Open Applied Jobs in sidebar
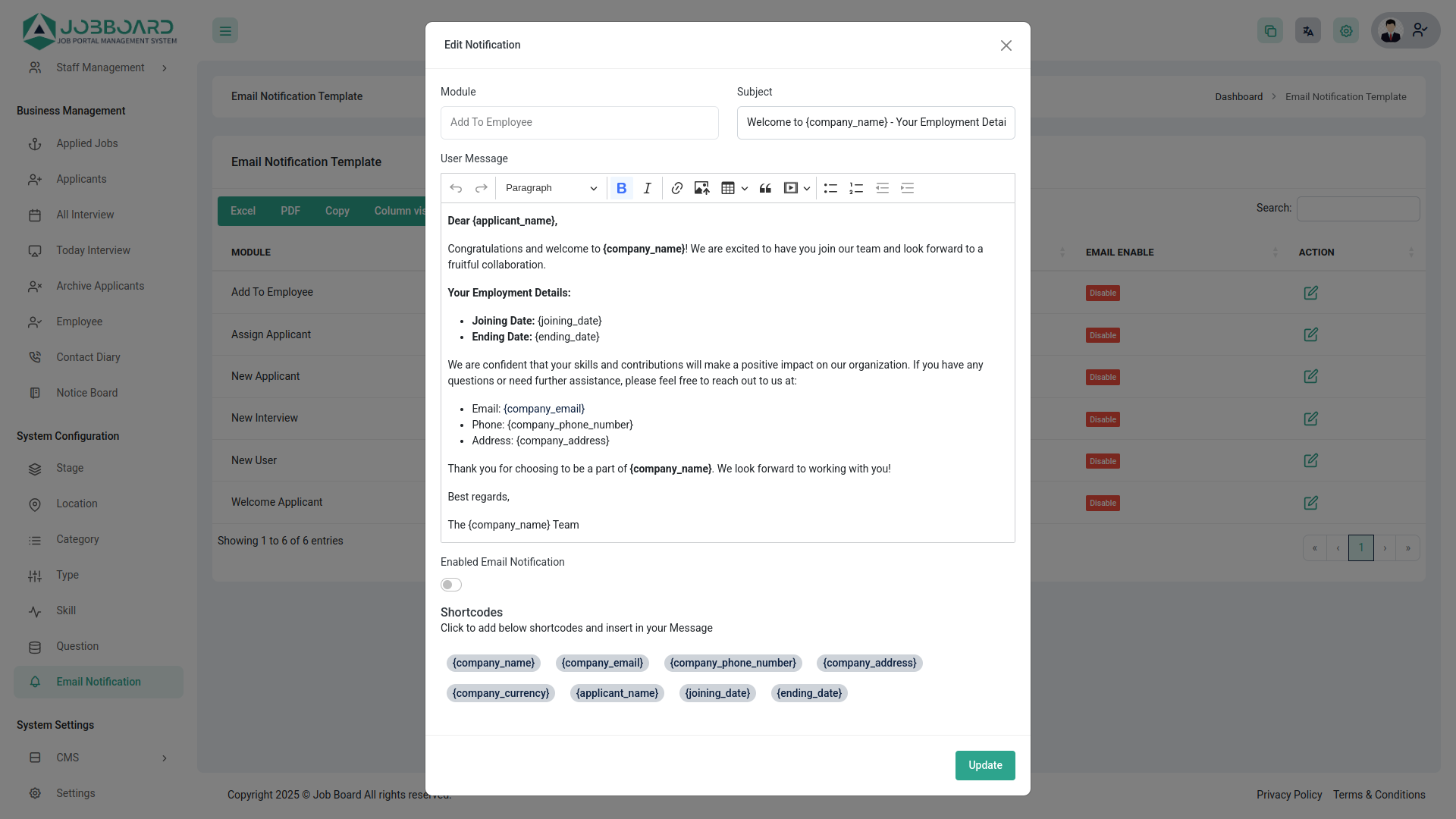Screen dimensions: 1456x819 [x=86, y=143]
